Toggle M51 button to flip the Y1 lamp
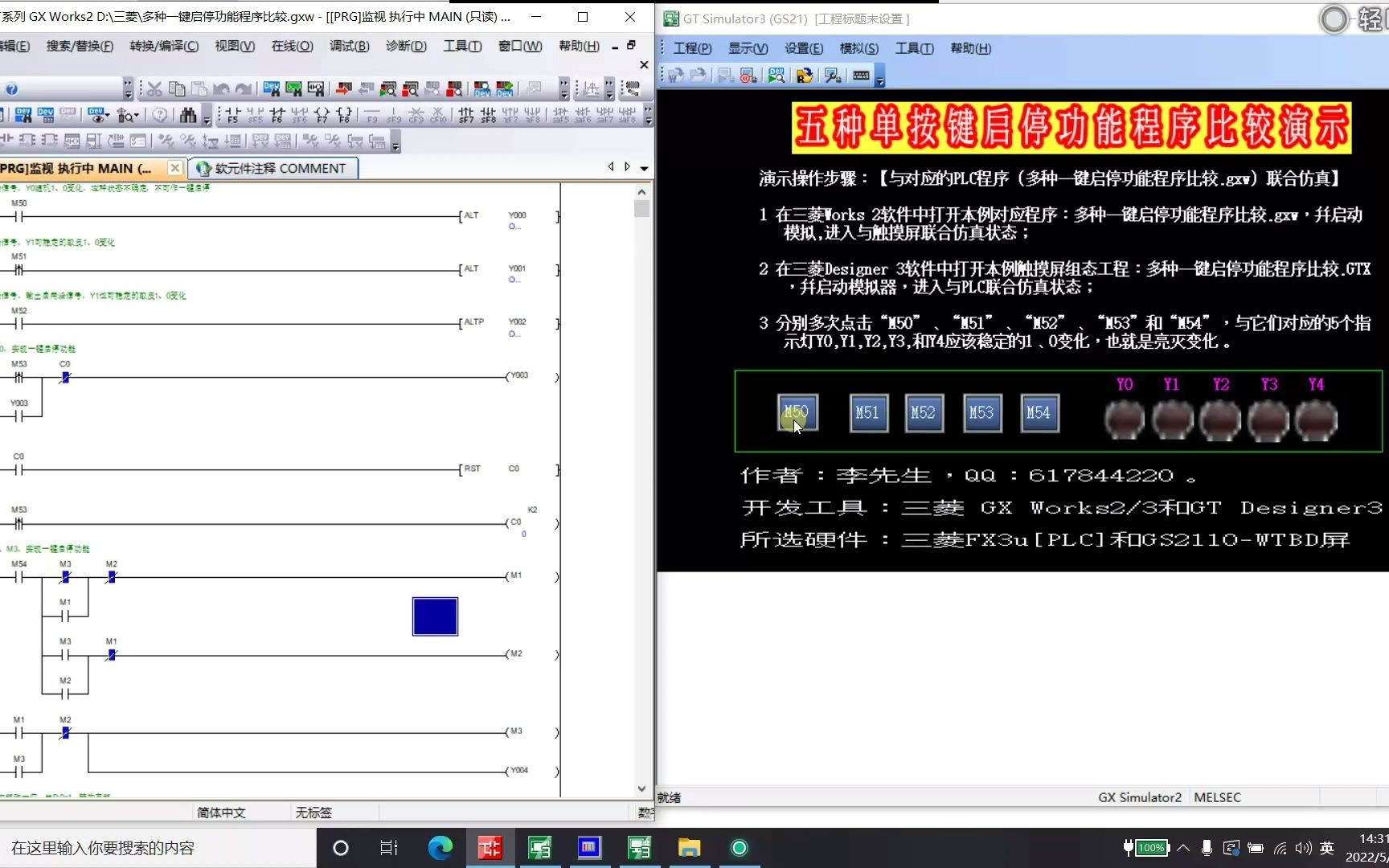This screenshot has height=868, width=1389. coord(868,412)
